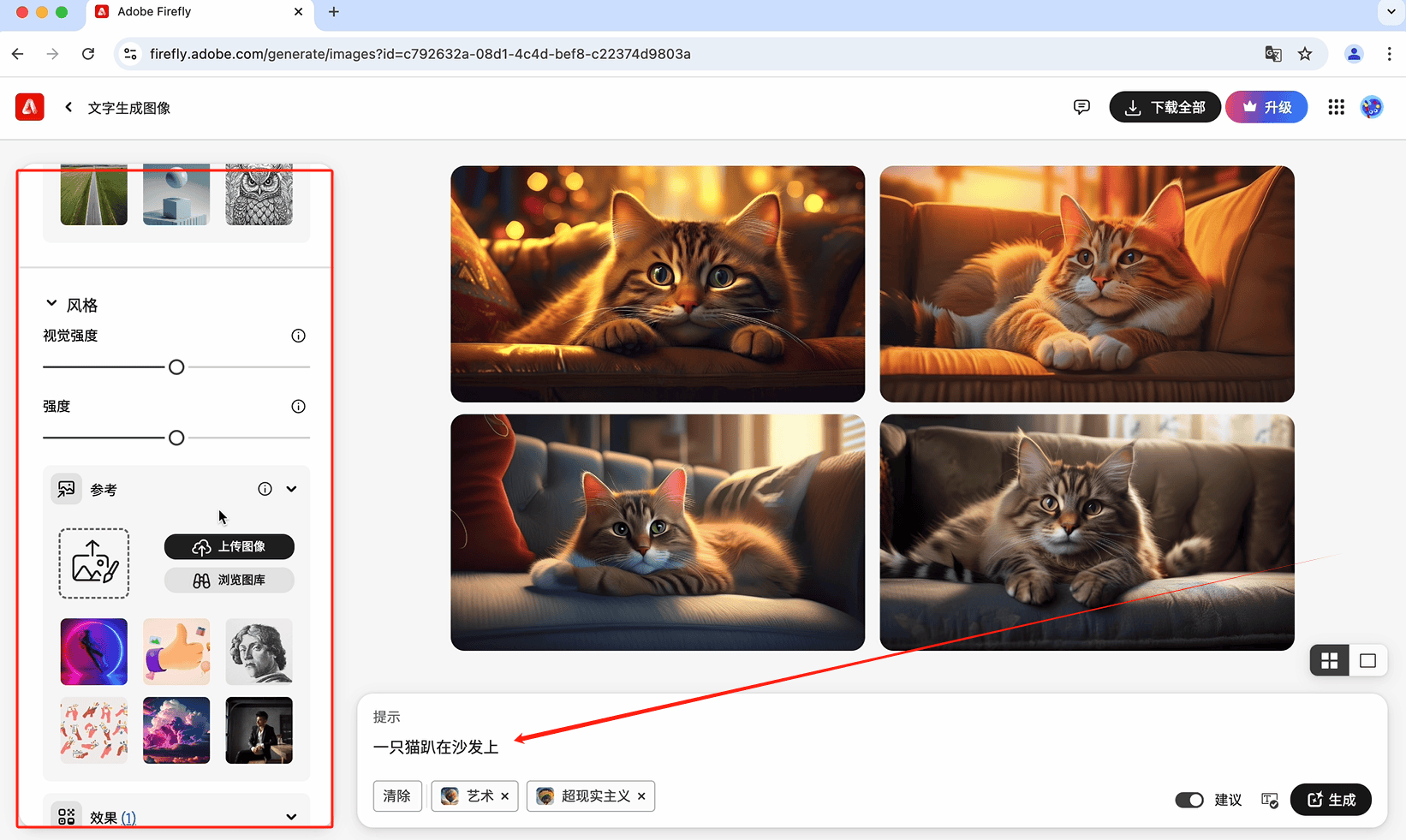Click the 下载全部 download button
The height and width of the screenshot is (840, 1406).
(1165, 107)
